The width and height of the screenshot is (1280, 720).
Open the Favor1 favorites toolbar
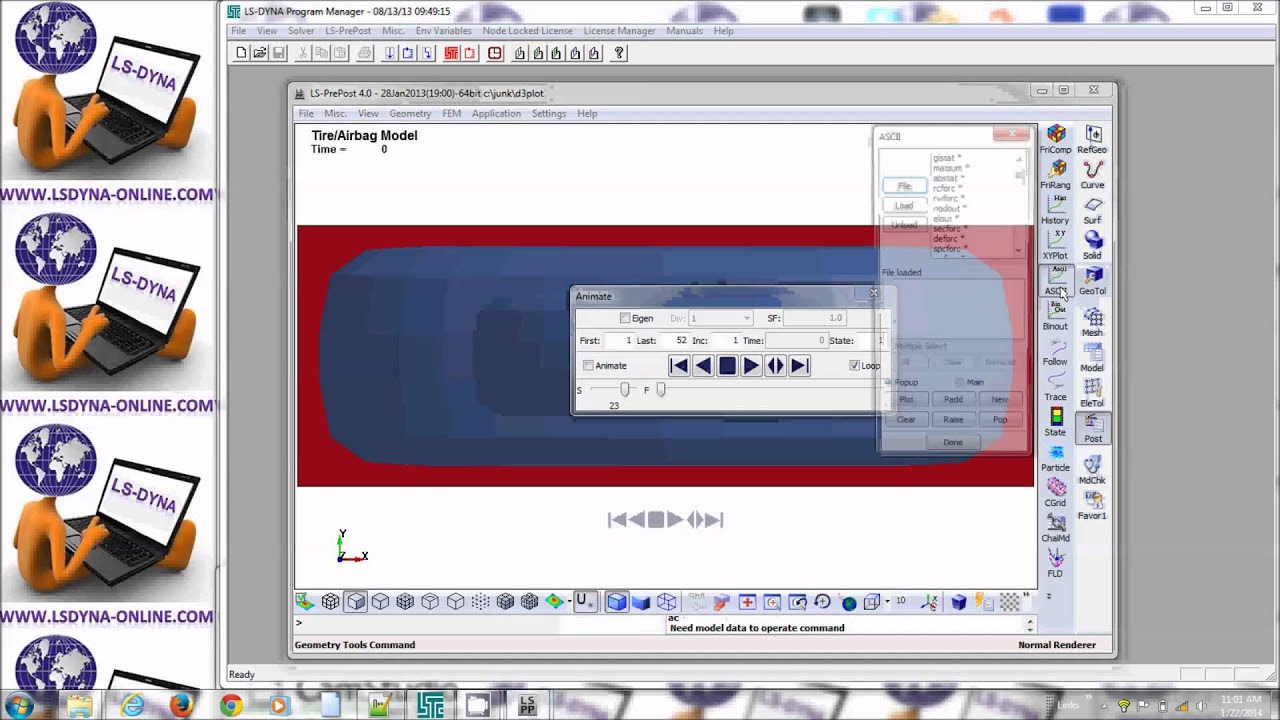click(1092, 504)
